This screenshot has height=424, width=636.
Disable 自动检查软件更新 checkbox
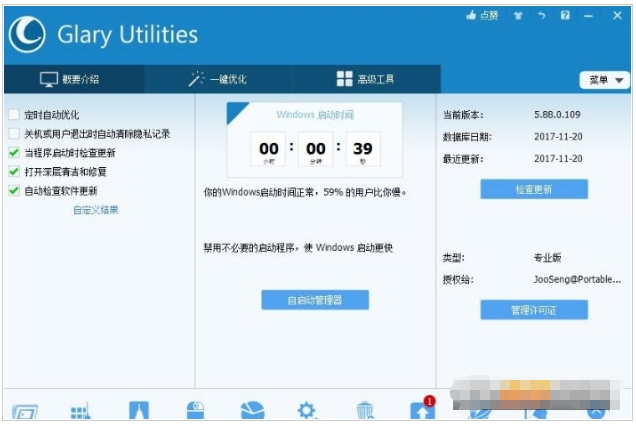(14, 191)
